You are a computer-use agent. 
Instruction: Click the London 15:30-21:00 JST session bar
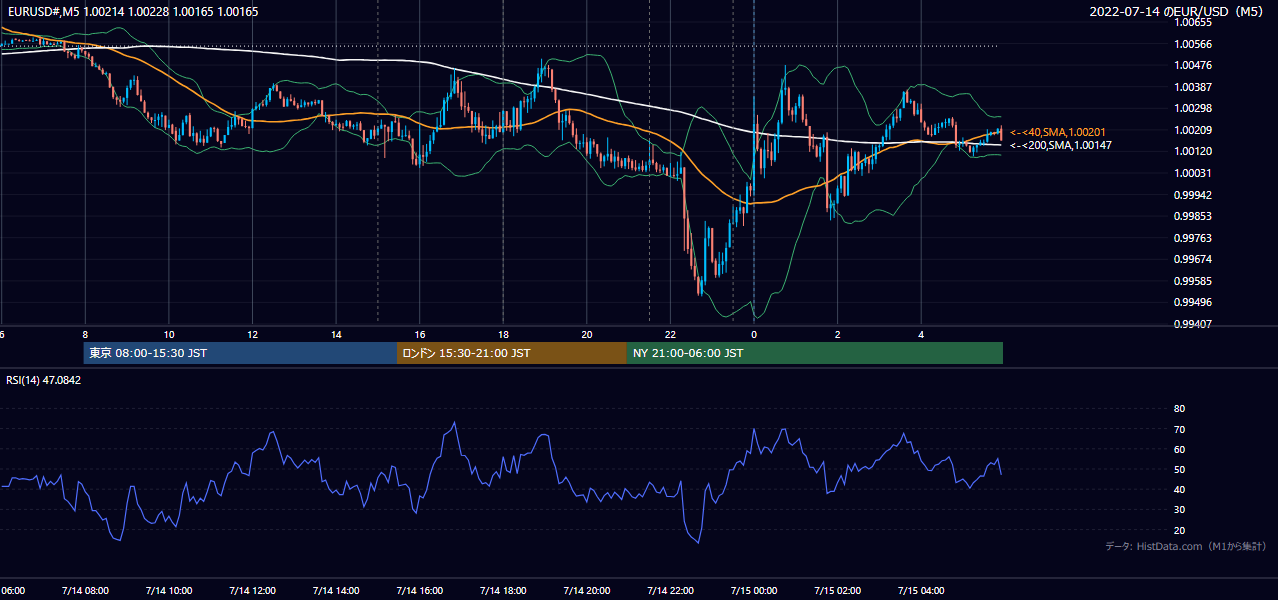[x=512, y=353]
